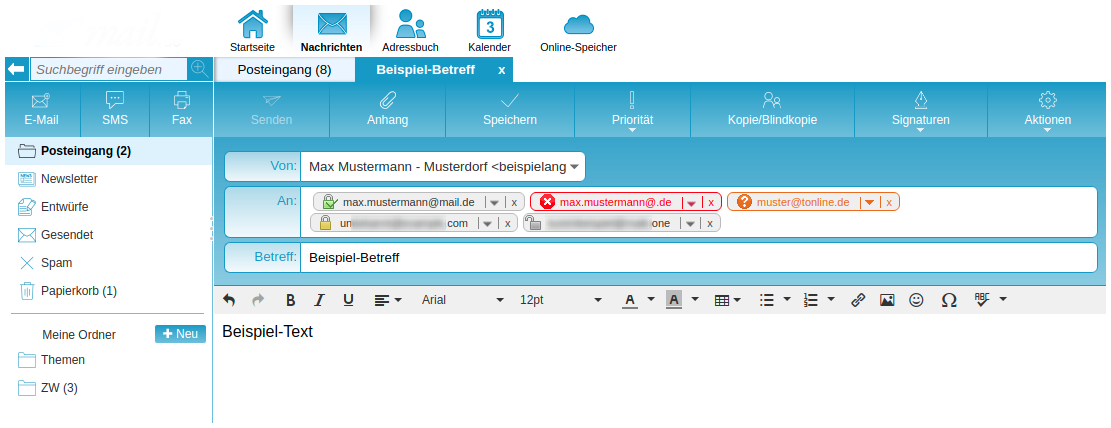Toggle underline formatting
Viewport: 1111px width, 428px height.
pos(348,300)
